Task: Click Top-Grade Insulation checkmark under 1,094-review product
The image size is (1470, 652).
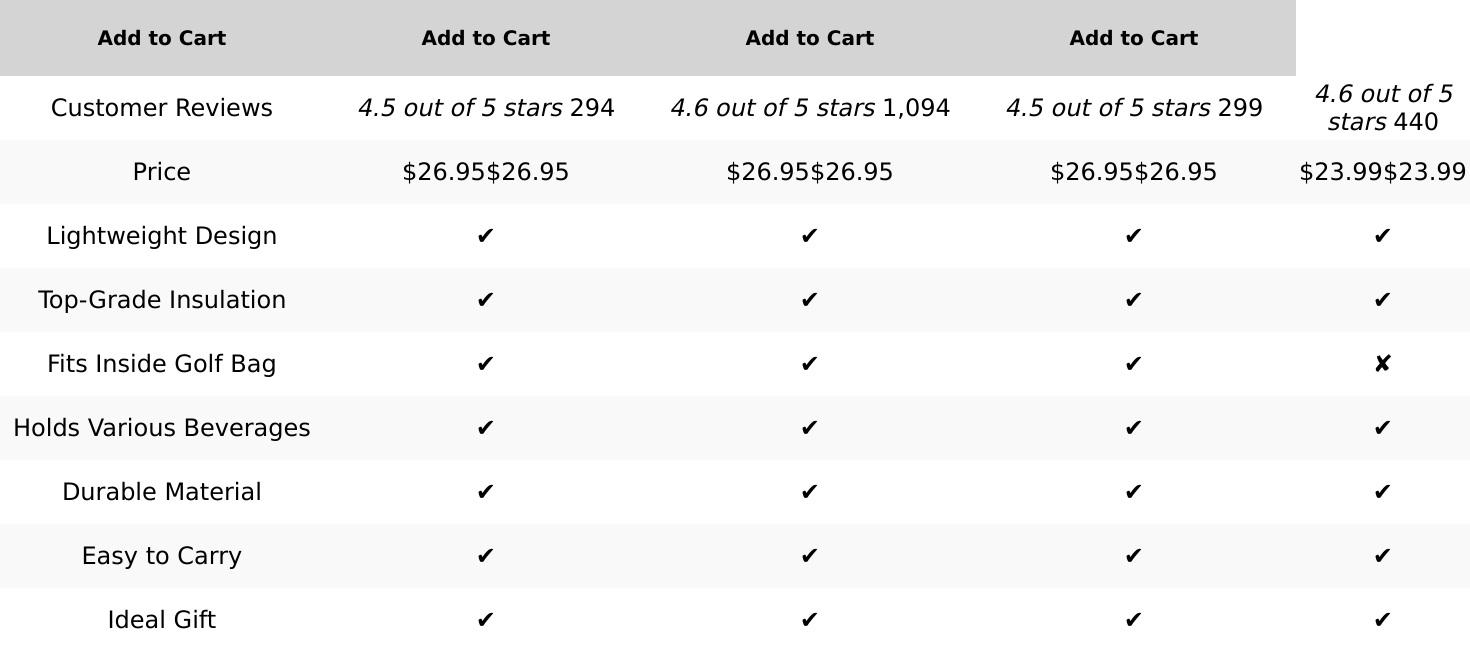Action: tap(810, 300)
